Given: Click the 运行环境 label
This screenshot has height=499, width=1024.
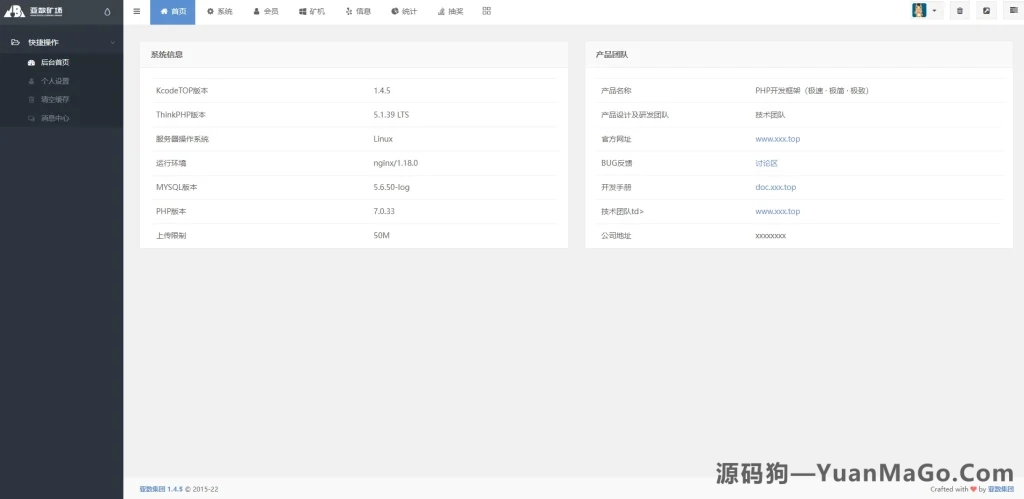Looking at the screenshot, I should pyautogui.click(x=171, y=163).
